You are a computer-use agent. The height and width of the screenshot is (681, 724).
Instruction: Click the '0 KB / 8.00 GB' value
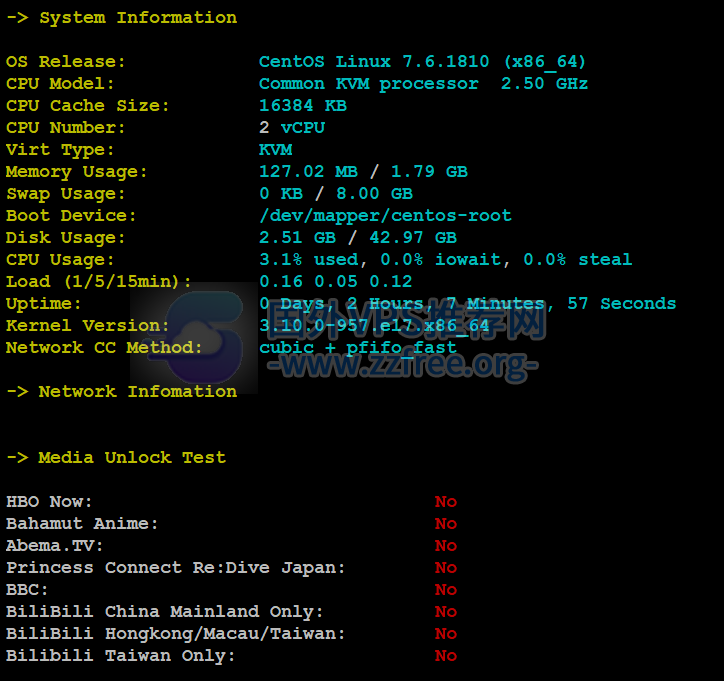(336, 193)
